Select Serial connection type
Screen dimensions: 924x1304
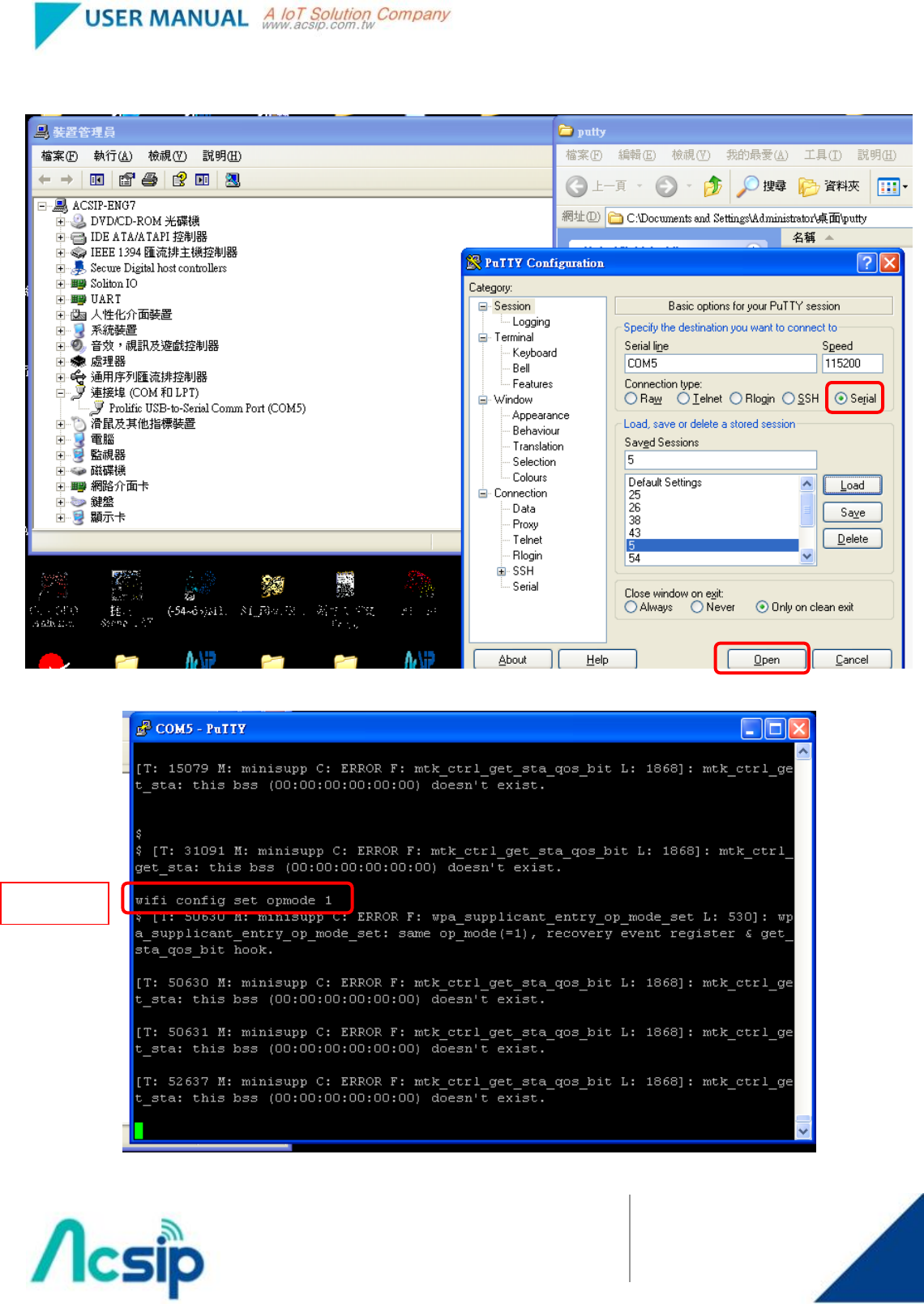click(841, 398)
